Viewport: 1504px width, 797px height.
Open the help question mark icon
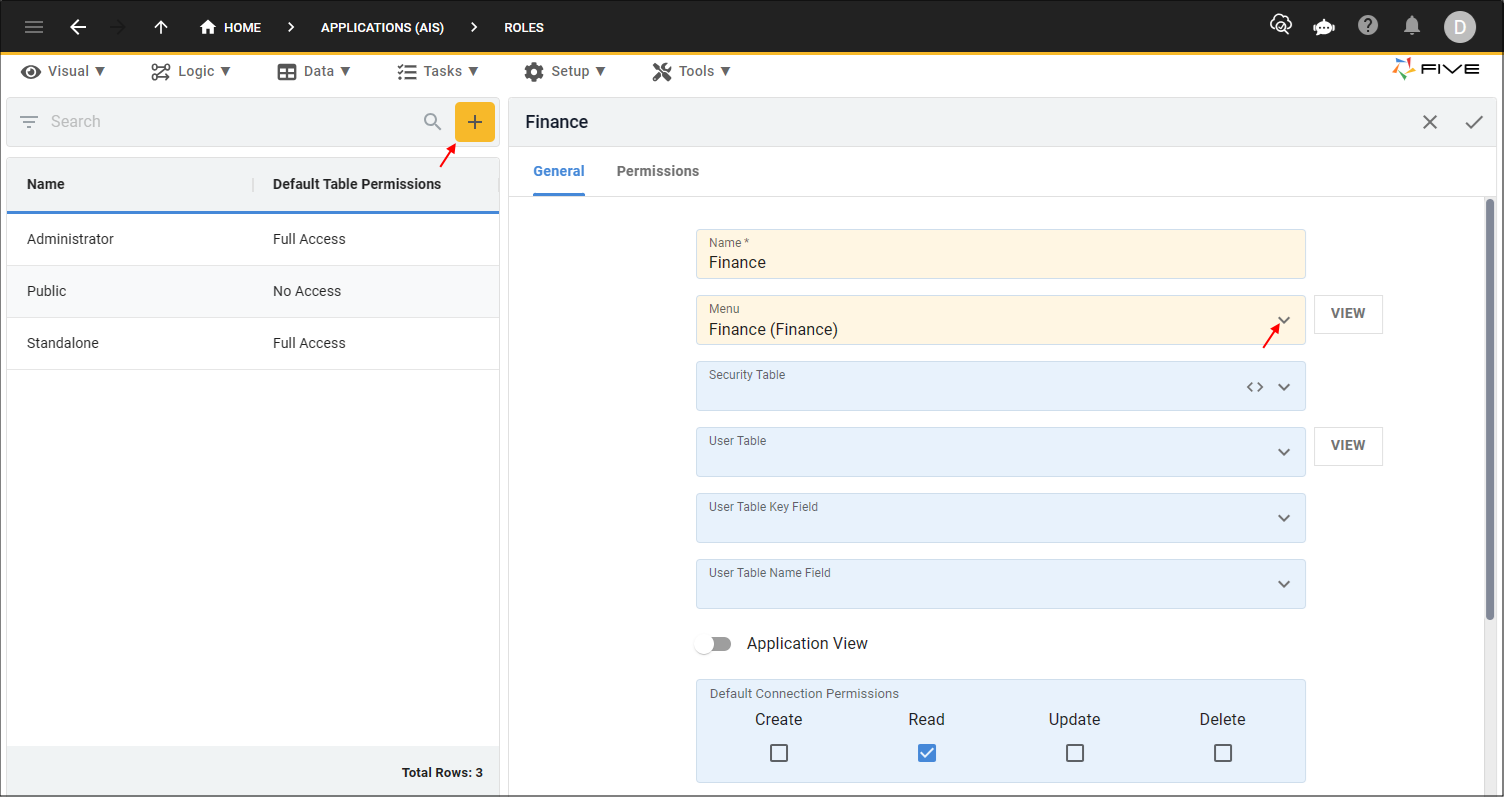1368,26
